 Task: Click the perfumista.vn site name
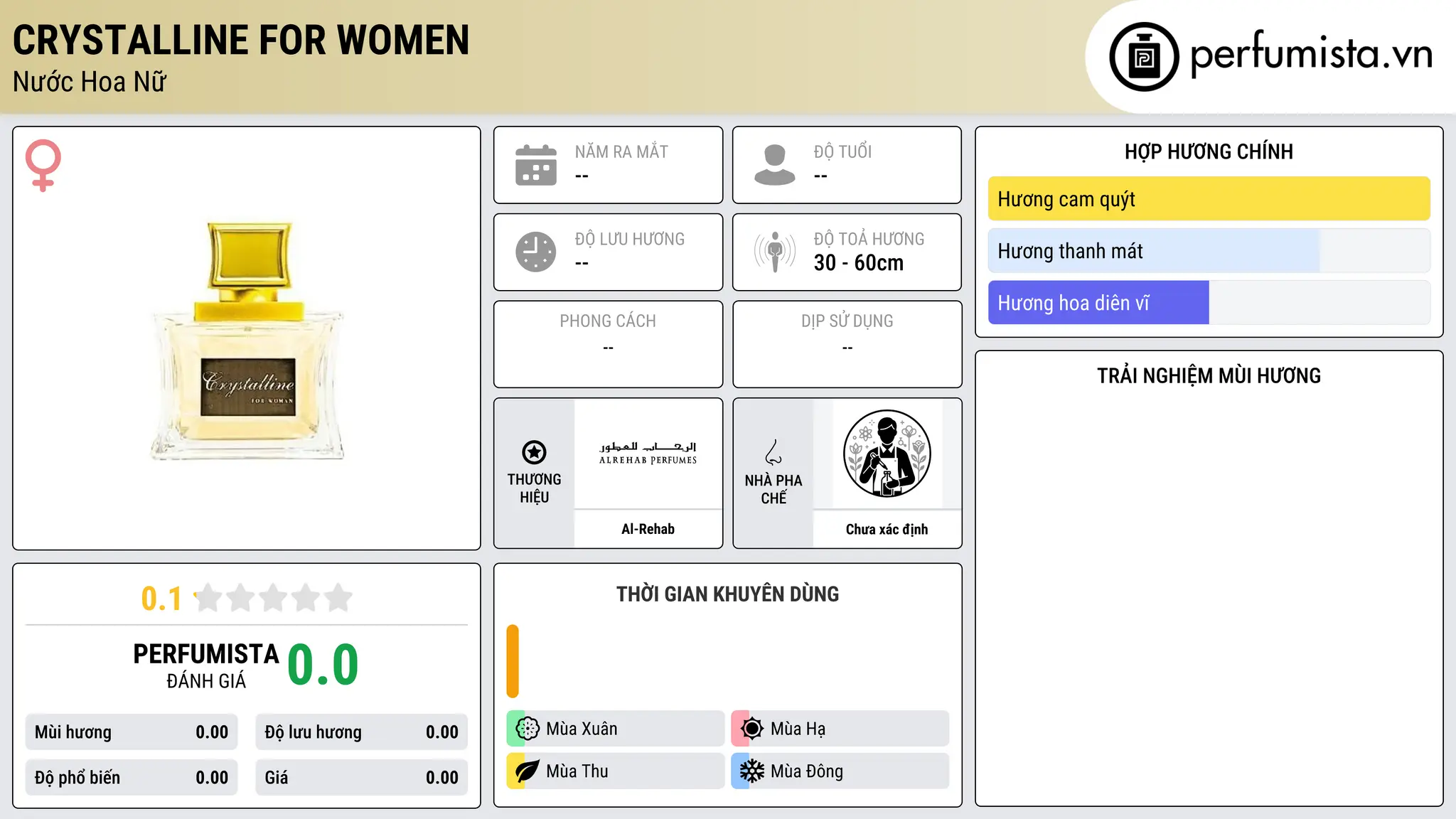(1311, 54)
